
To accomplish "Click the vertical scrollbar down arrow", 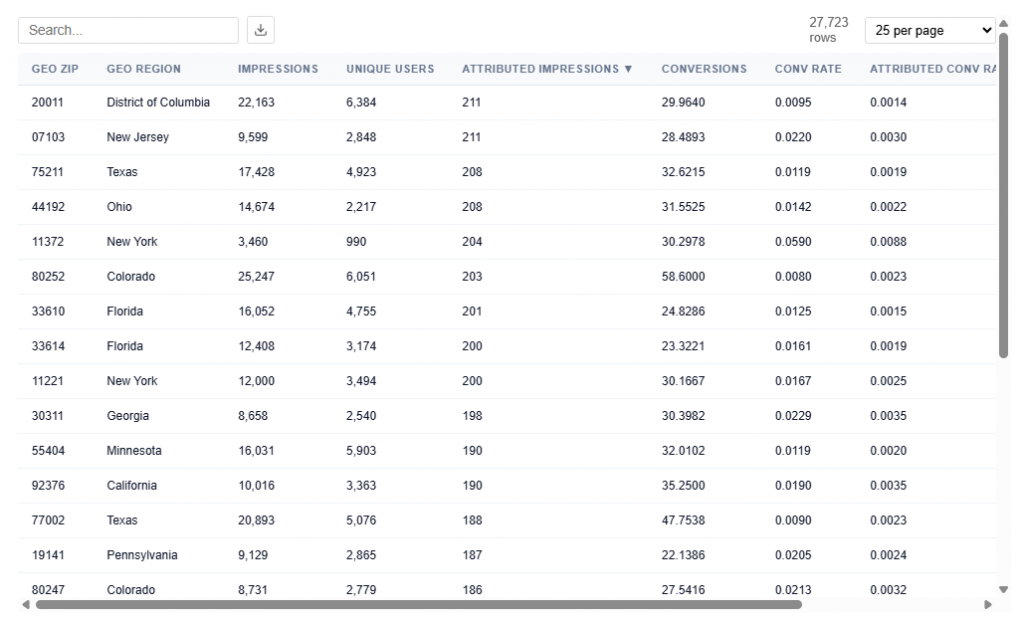I will (x=1004, y=589).
